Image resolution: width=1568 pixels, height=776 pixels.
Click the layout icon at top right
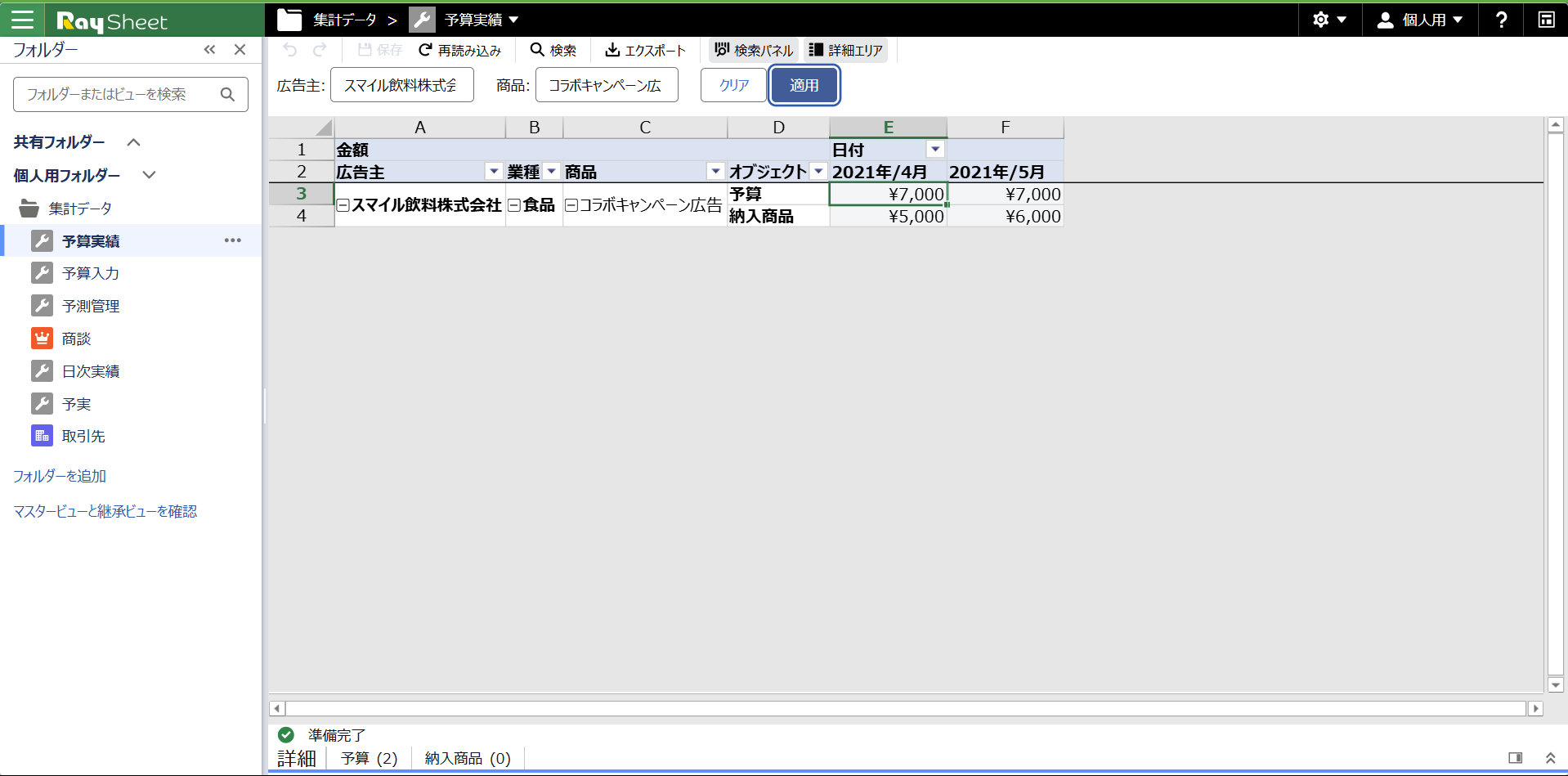pyautogui.click(x=1546, y=20)
